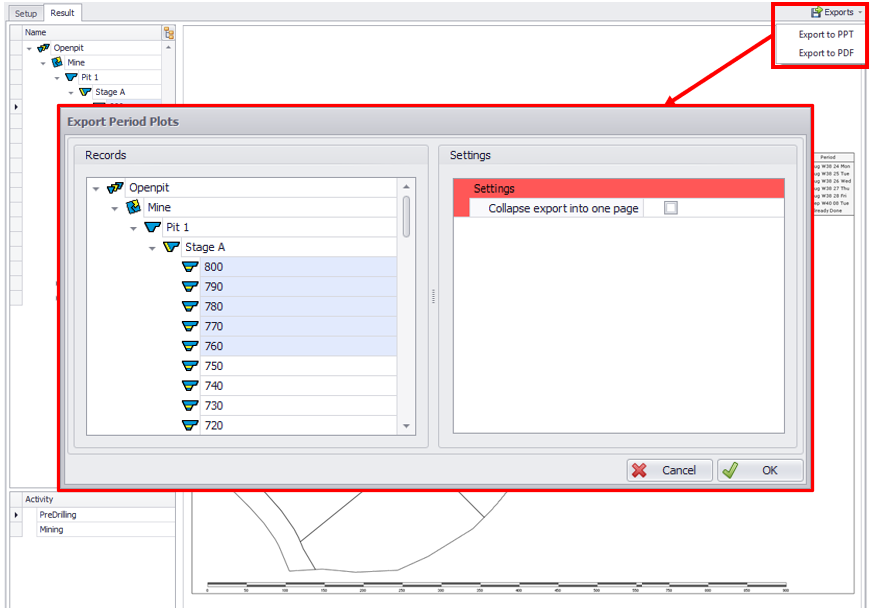Select the 740 bench row
The height and width of the screenshot is (608, 870).
pos(299,386)
